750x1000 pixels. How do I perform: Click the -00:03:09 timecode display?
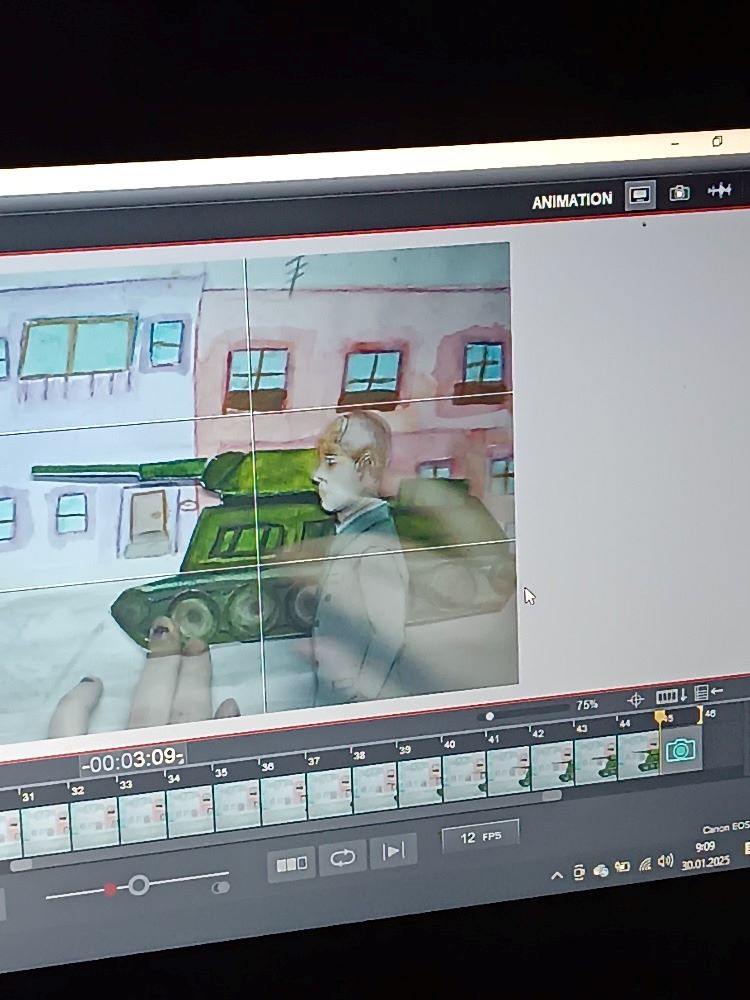click(133, 760)
